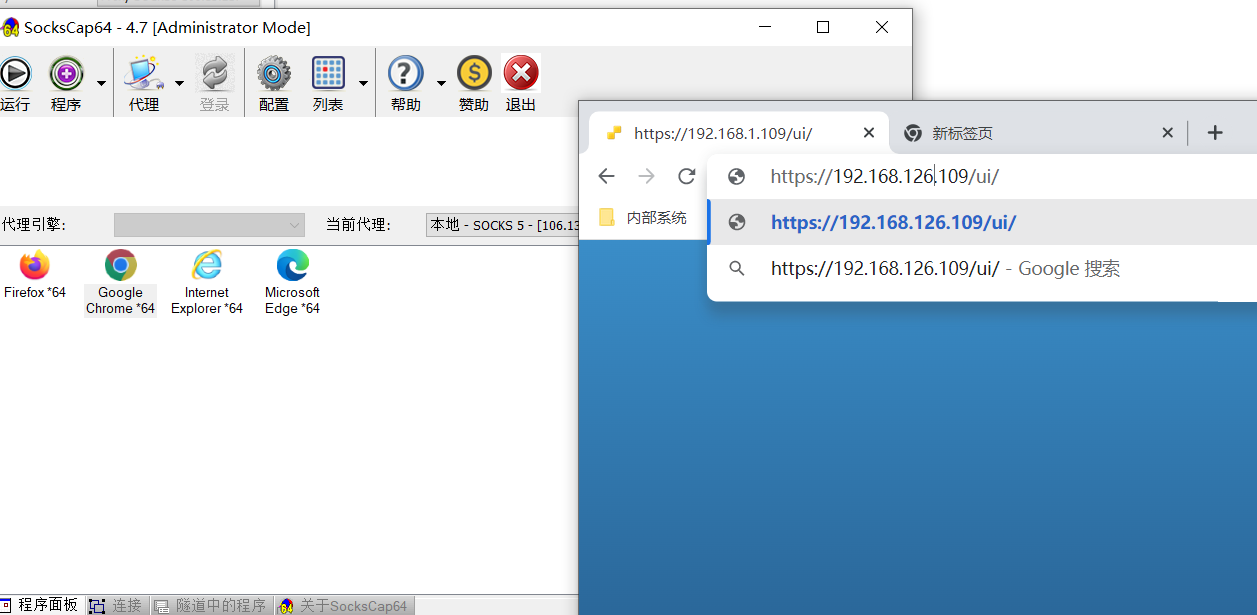
Task: Click the Run (运行) toolbar icon
Action: click(x=15, y=74)
